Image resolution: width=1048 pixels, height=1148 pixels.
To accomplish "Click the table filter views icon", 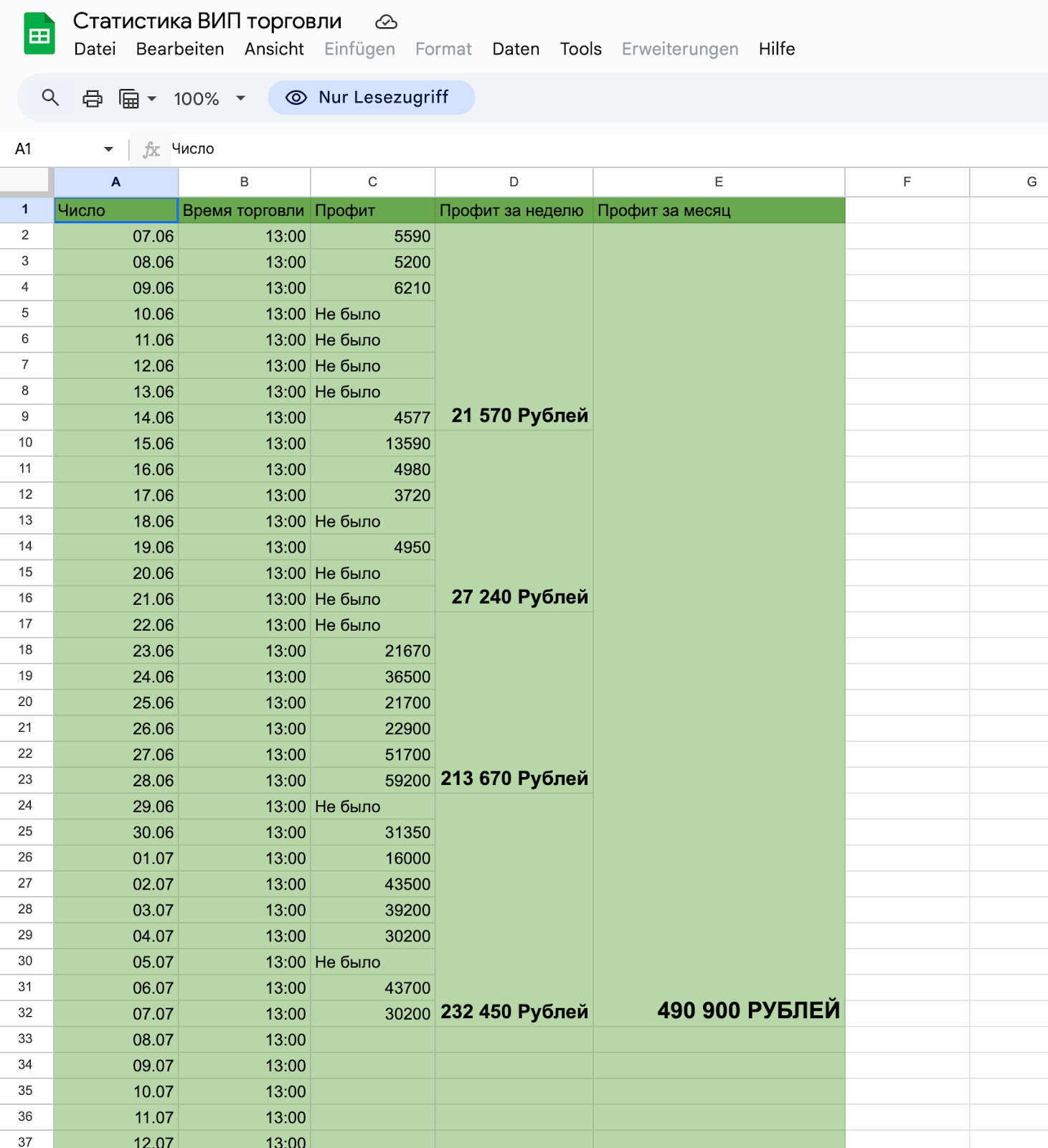I will [x=129, y=98].
